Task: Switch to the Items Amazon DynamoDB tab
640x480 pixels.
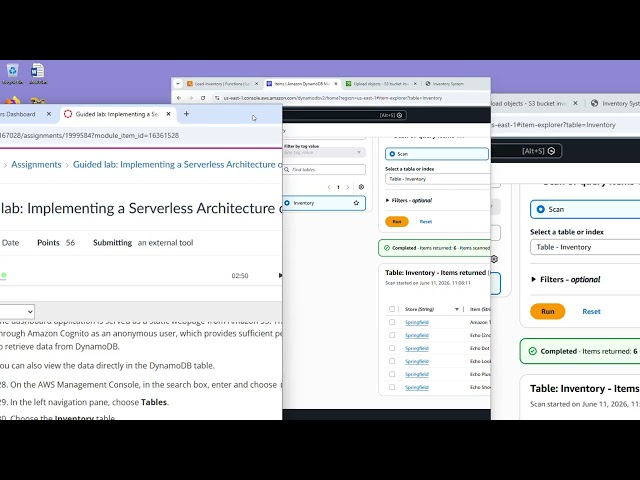Action: click(x=302, y=84)
